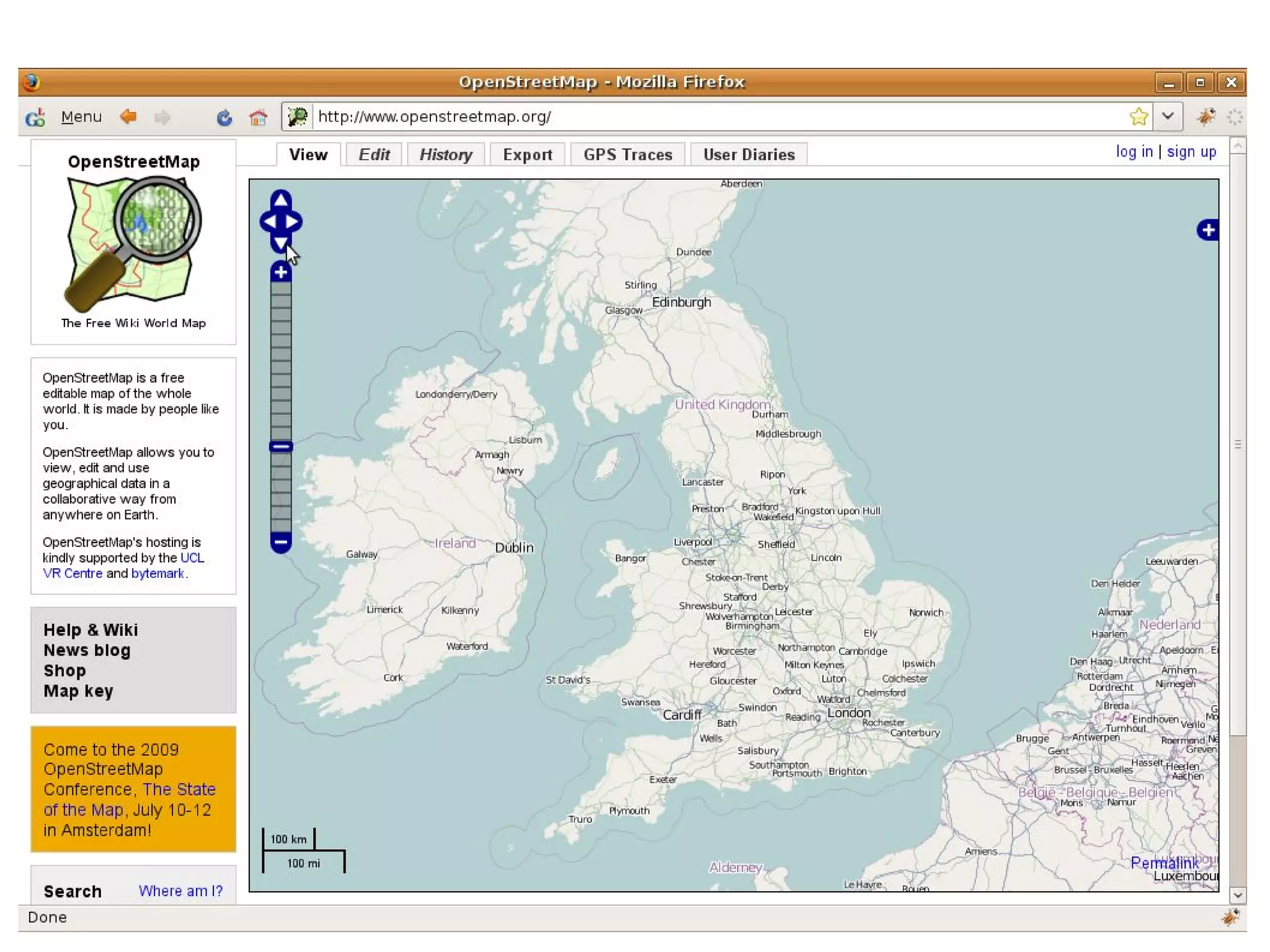Screen dimensions: 1270x952
Task: Open the Shop link
Action: coord(64,671)
